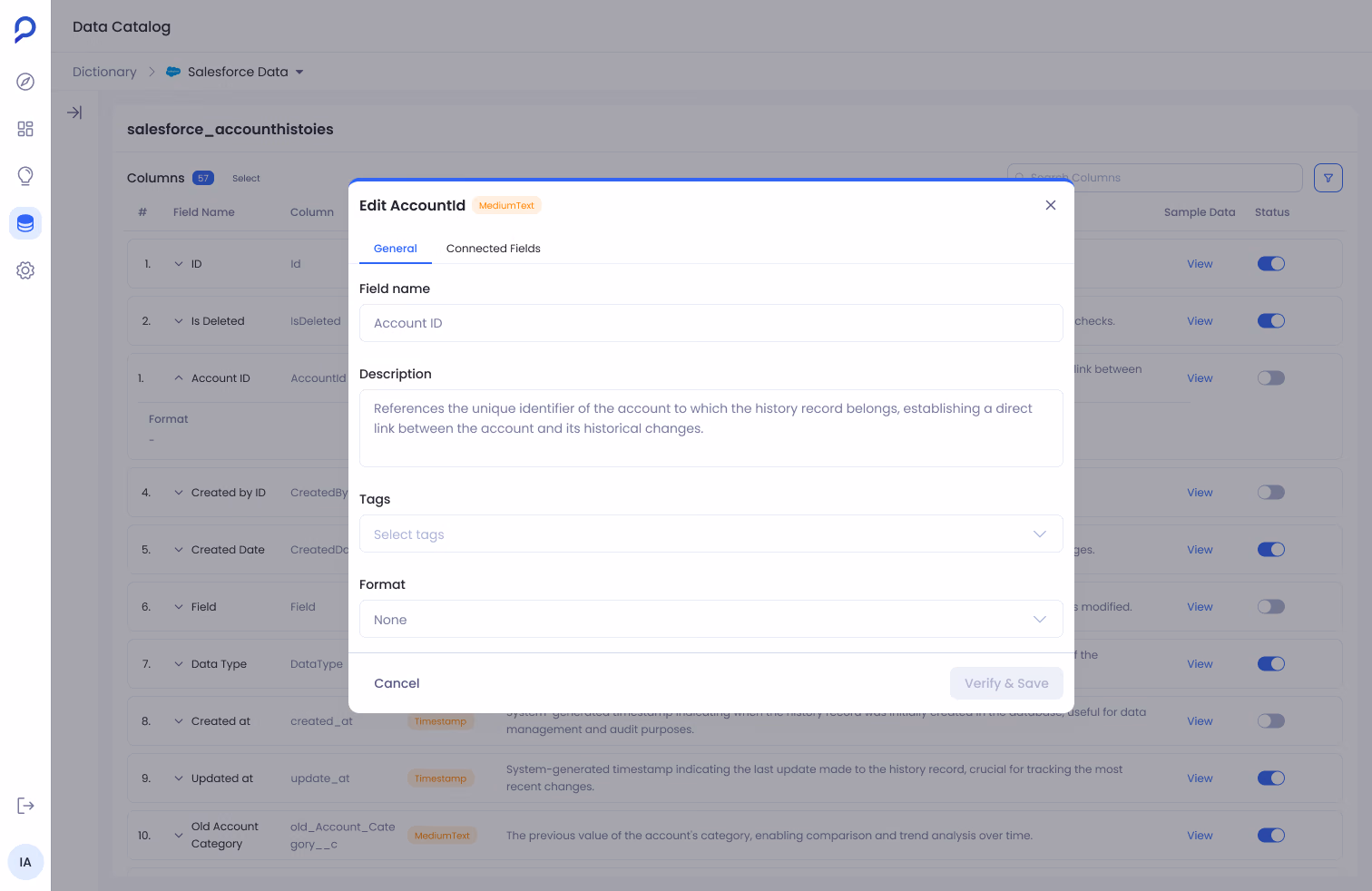Open the compass Explore icon in sidebar
1372x891 pixels.
click(25, 82)
